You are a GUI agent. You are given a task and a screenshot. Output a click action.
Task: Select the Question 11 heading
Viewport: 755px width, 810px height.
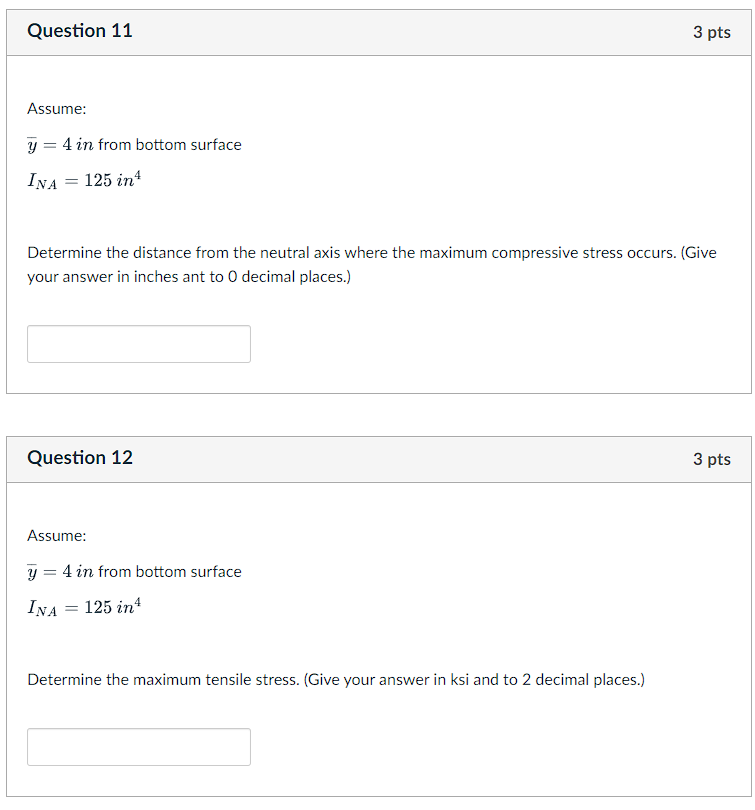pyautogui.click(x=80, y=31)
